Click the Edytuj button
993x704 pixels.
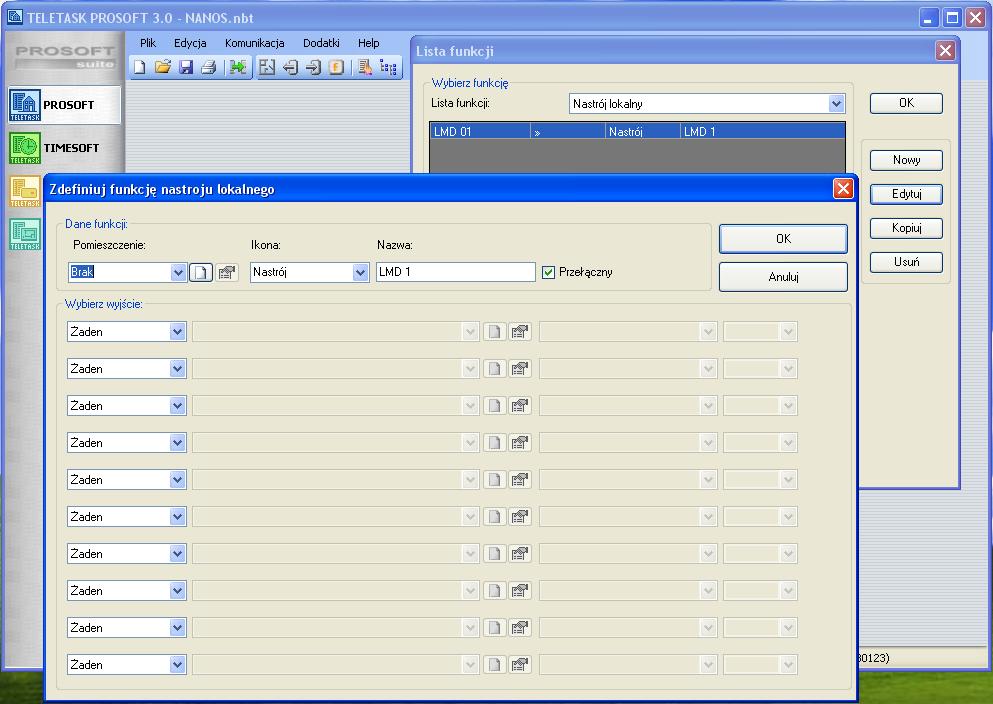[x=906, y=194]
